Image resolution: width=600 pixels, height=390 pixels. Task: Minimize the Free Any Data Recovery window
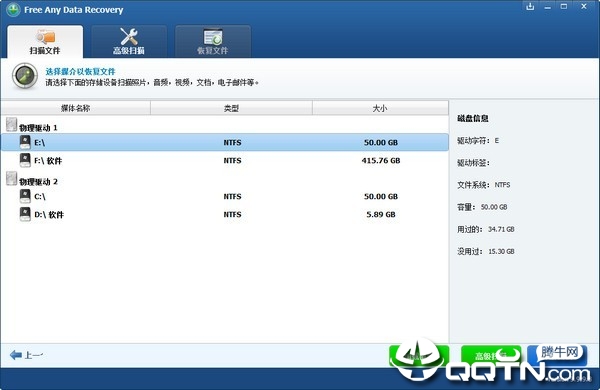click(x=548, y=7)
